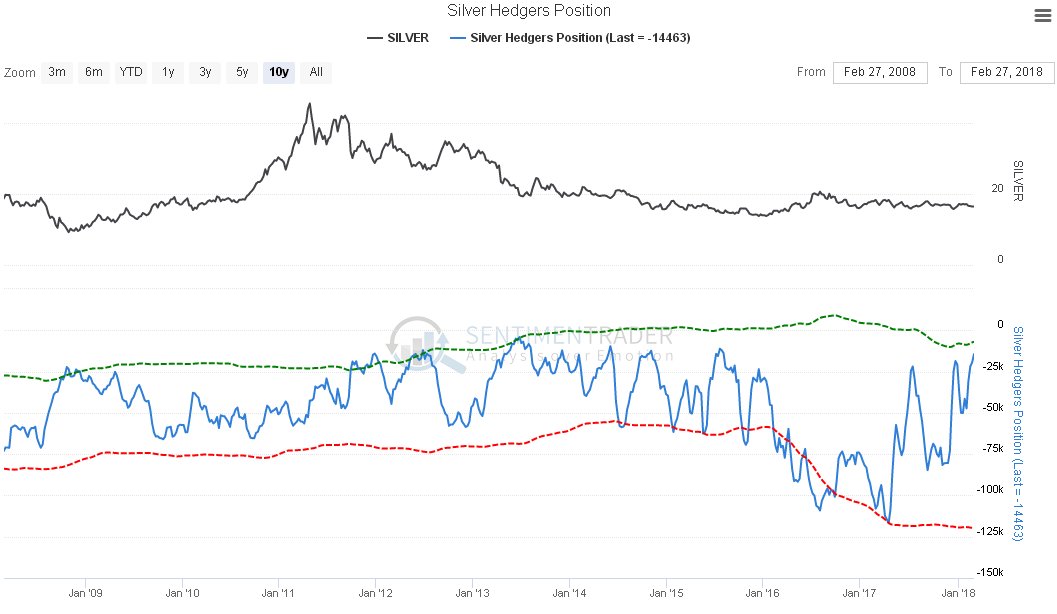Click the silver price peak in 2011

[x=309, y=104]
